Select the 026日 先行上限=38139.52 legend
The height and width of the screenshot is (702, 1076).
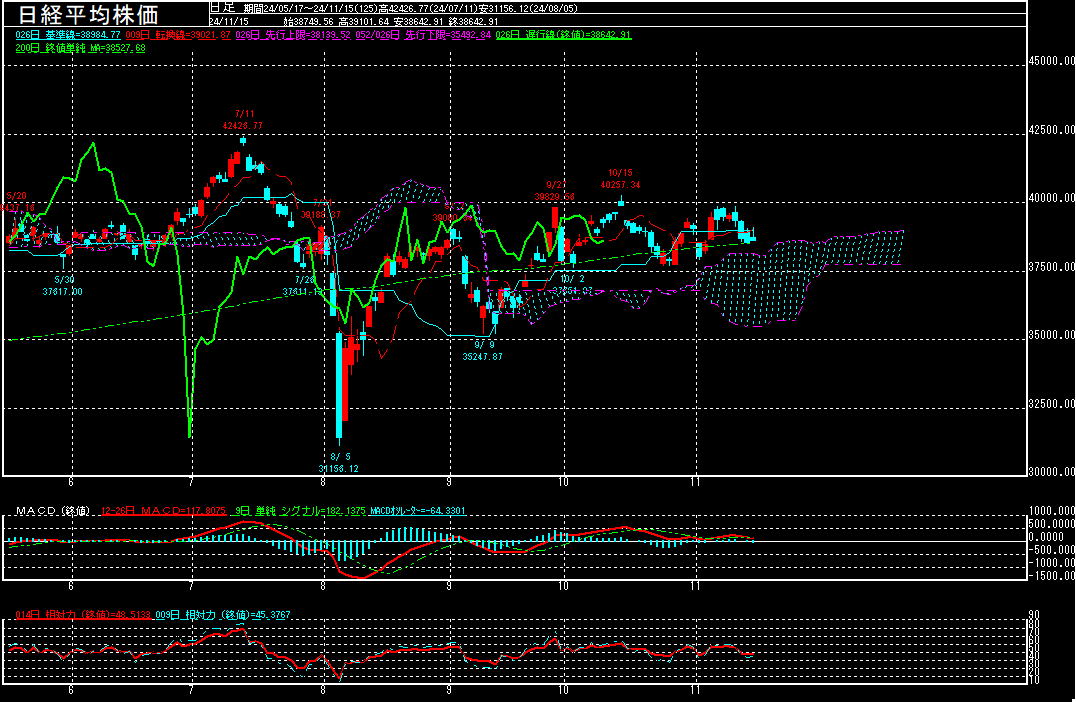293,34
